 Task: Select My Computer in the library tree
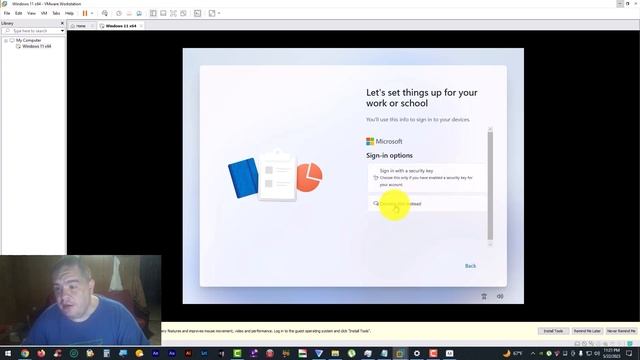tap(29, 40)
